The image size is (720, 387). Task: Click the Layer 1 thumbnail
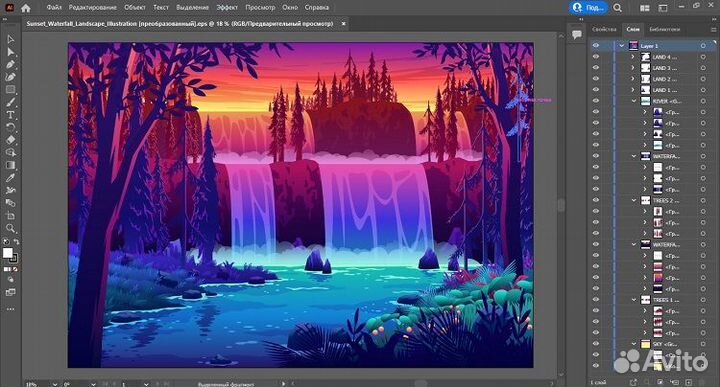pyautogui.click(x=633, y=46)
